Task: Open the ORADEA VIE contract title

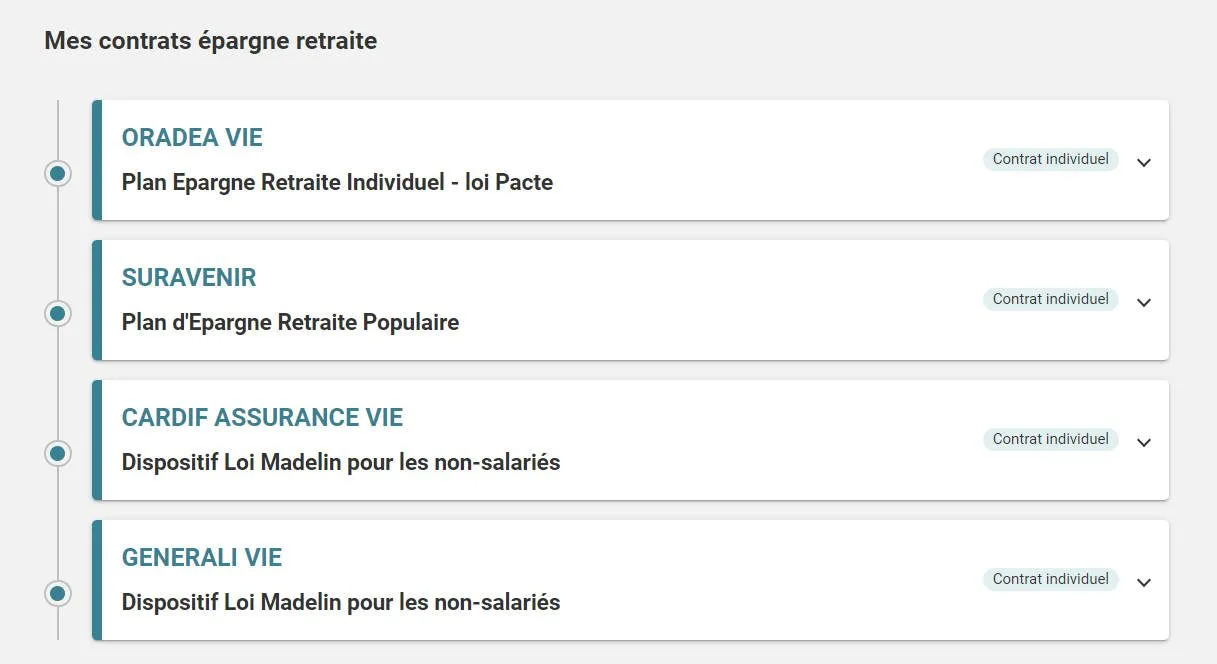Action: pyautogui.click(x=192, y=138)
